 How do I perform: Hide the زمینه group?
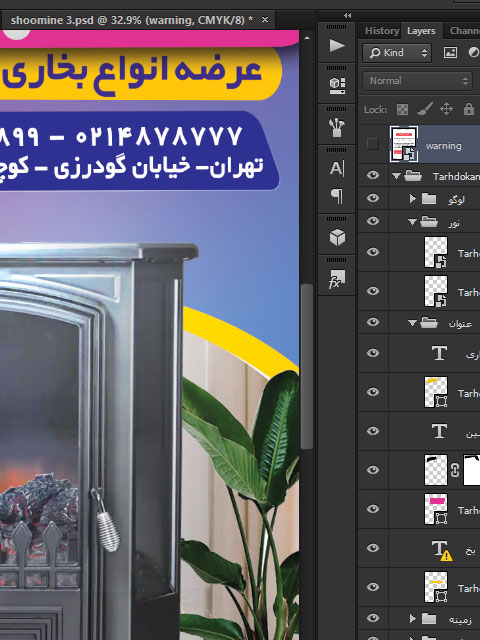[x=373, y=618]
